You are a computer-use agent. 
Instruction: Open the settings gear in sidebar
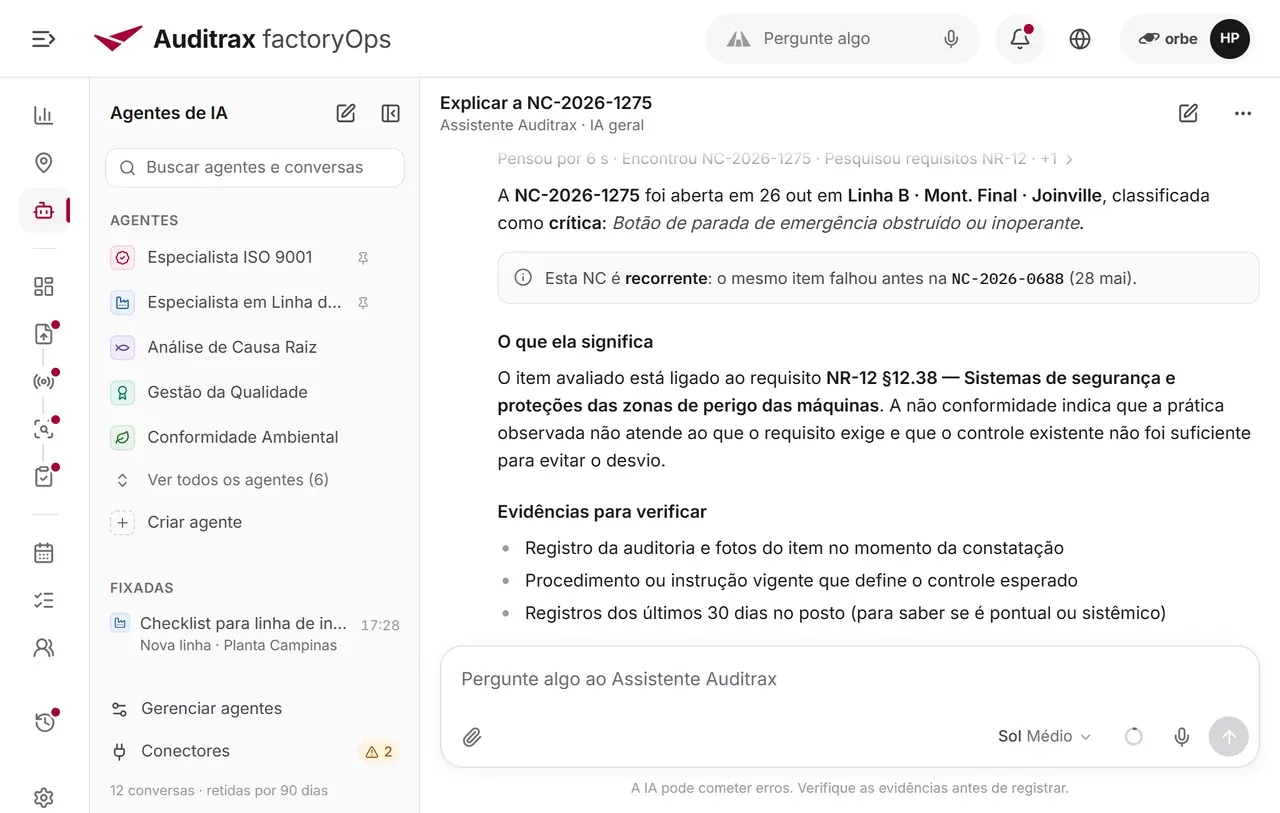43,797
